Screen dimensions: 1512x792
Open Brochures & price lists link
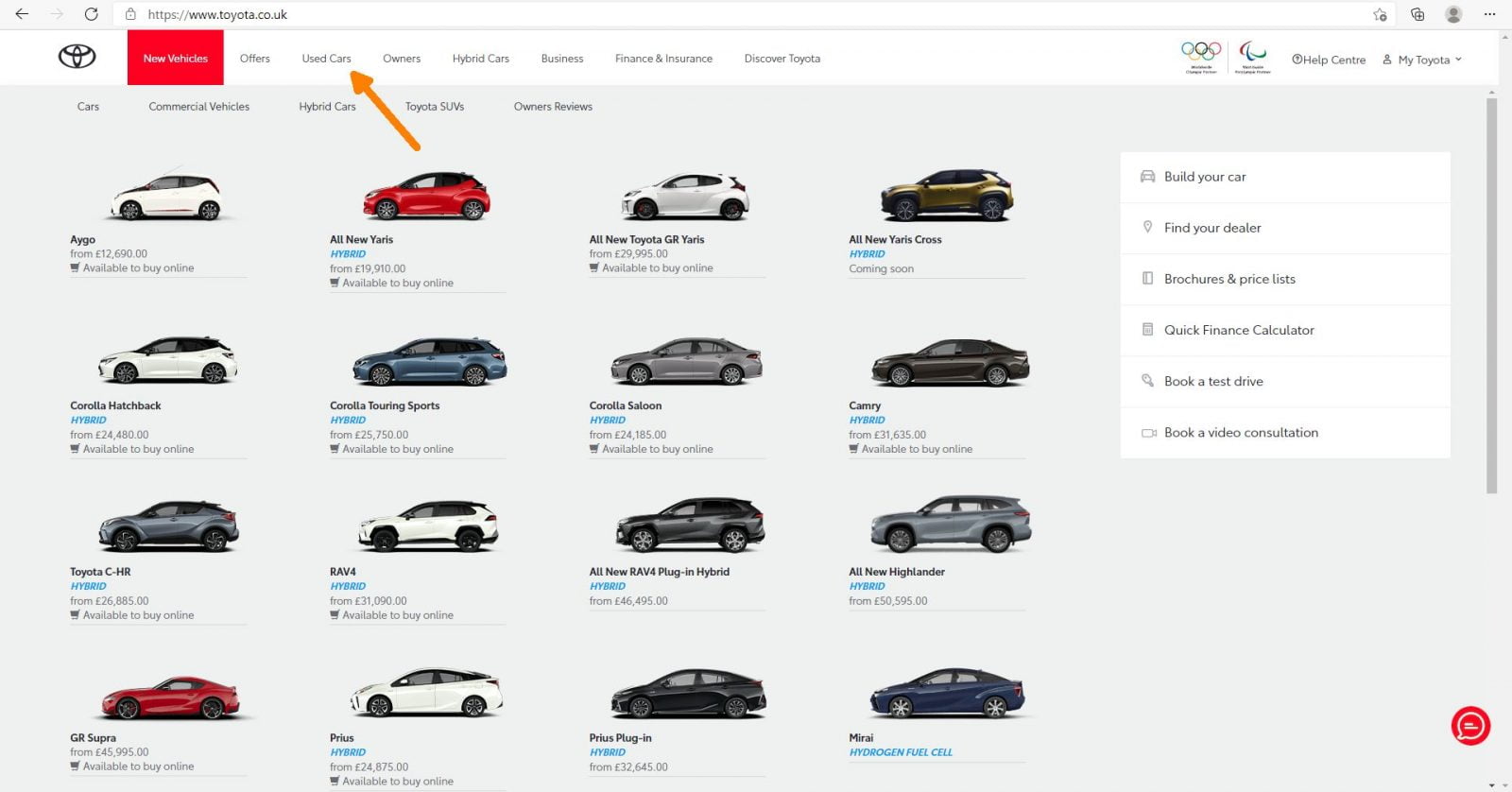[x=1229, y=278]
